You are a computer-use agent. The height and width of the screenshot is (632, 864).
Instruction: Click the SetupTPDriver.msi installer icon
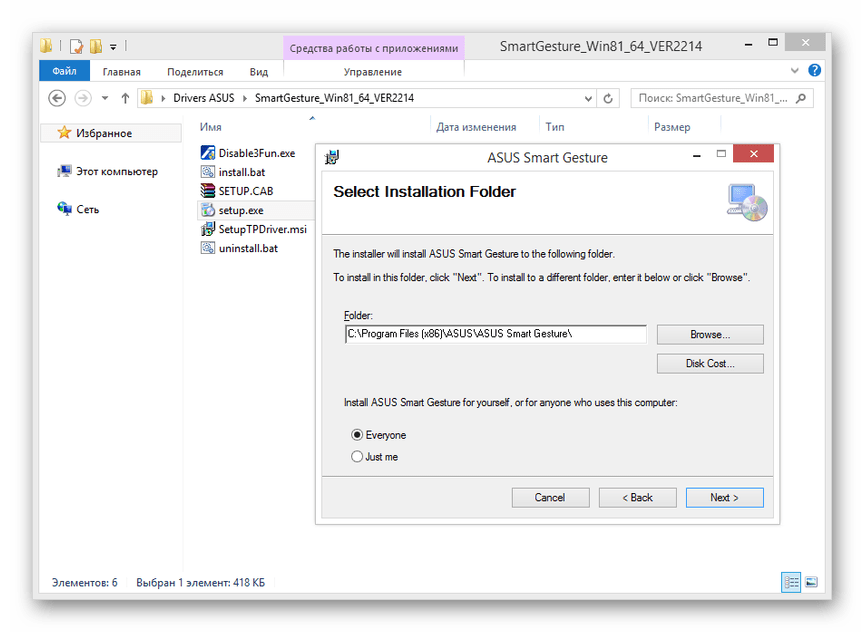208,229
